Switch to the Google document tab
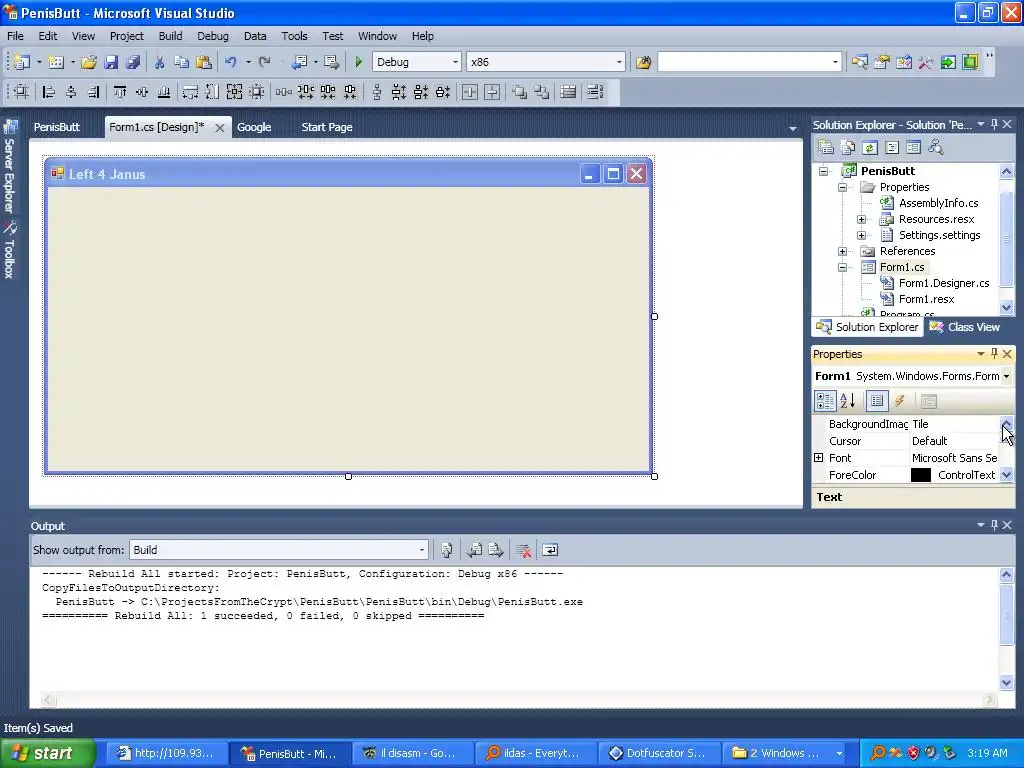Screen dimensions: 1024x768 (254, 127)
